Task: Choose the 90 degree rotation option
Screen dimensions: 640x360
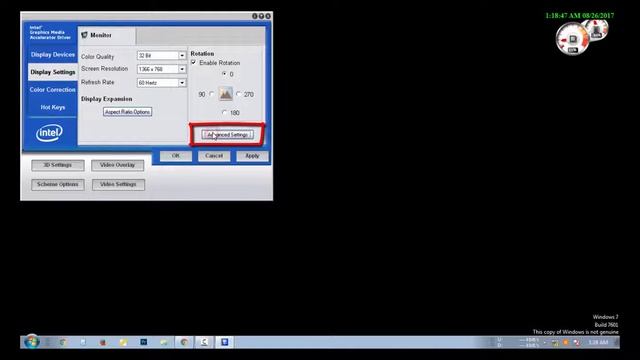Action: [x=211, y=94]
